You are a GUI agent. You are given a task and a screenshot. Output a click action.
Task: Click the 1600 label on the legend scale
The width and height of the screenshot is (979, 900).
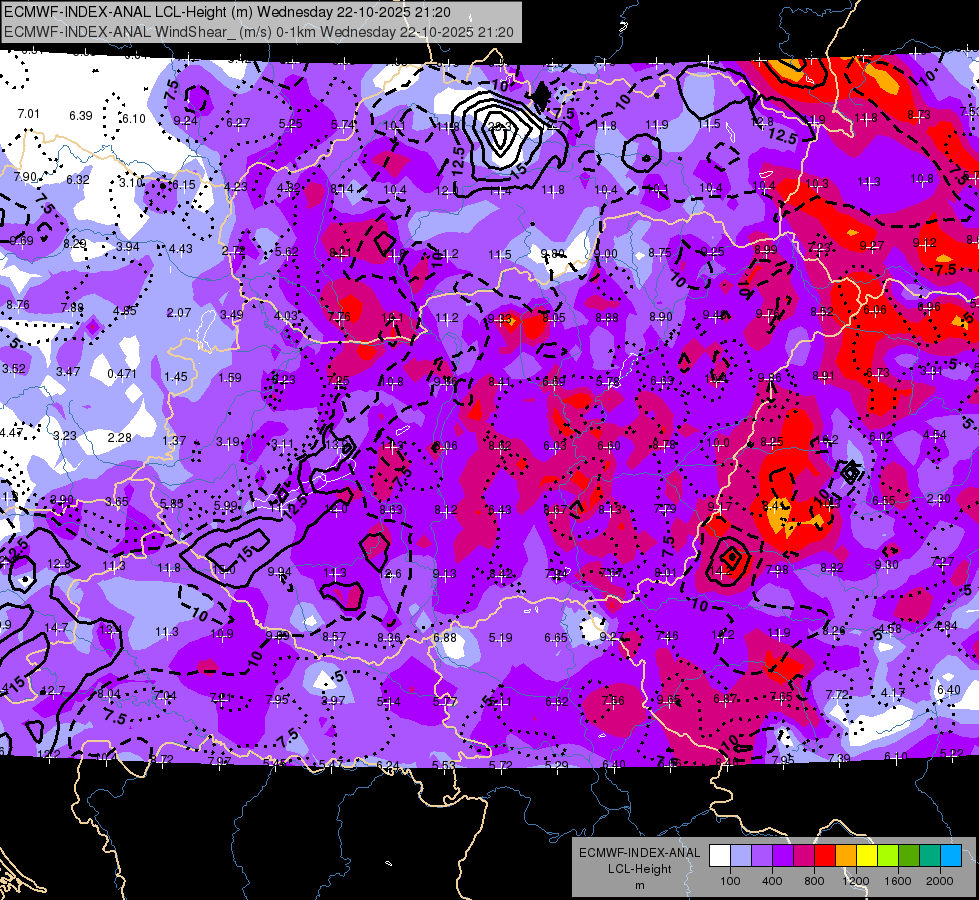click(x=898, y=881)
